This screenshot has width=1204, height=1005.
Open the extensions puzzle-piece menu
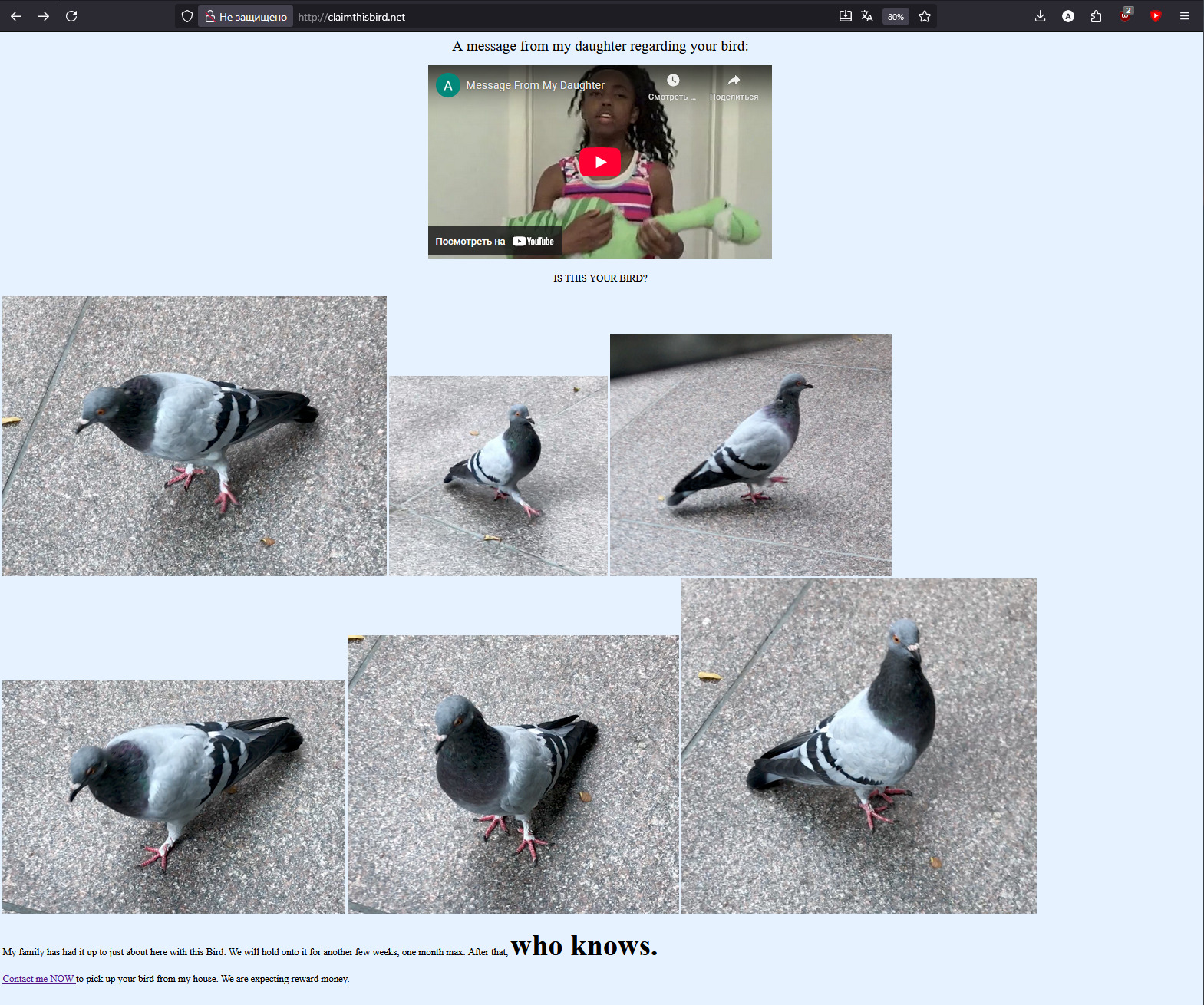[x=1096, y=16]
